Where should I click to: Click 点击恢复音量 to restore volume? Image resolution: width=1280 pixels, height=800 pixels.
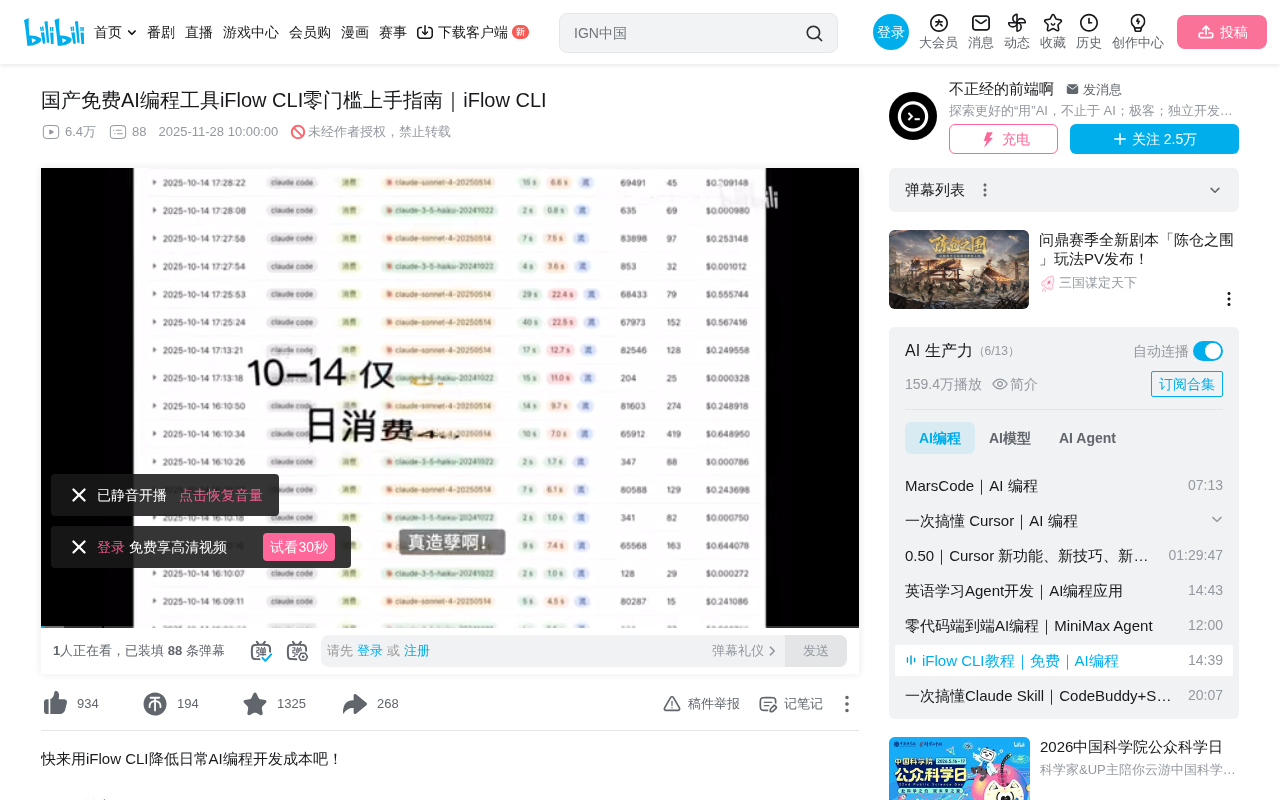221,495
